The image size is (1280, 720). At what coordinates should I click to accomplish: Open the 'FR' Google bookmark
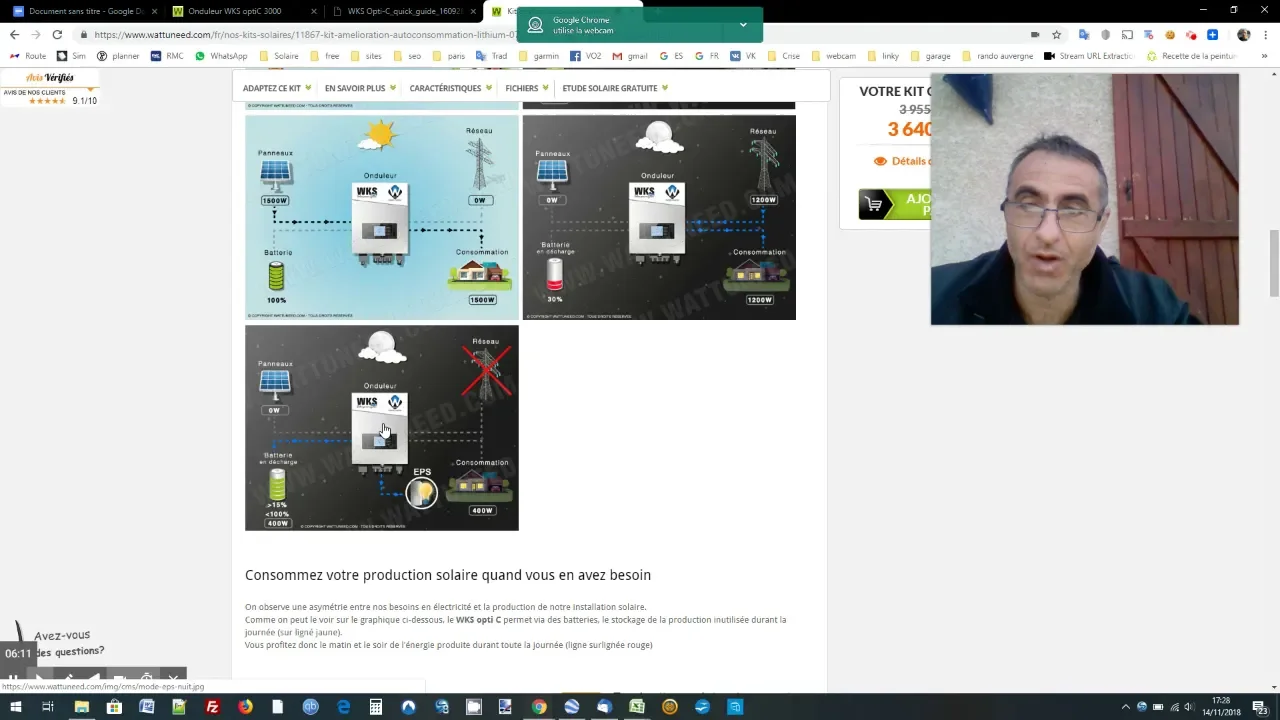[707, 56]
